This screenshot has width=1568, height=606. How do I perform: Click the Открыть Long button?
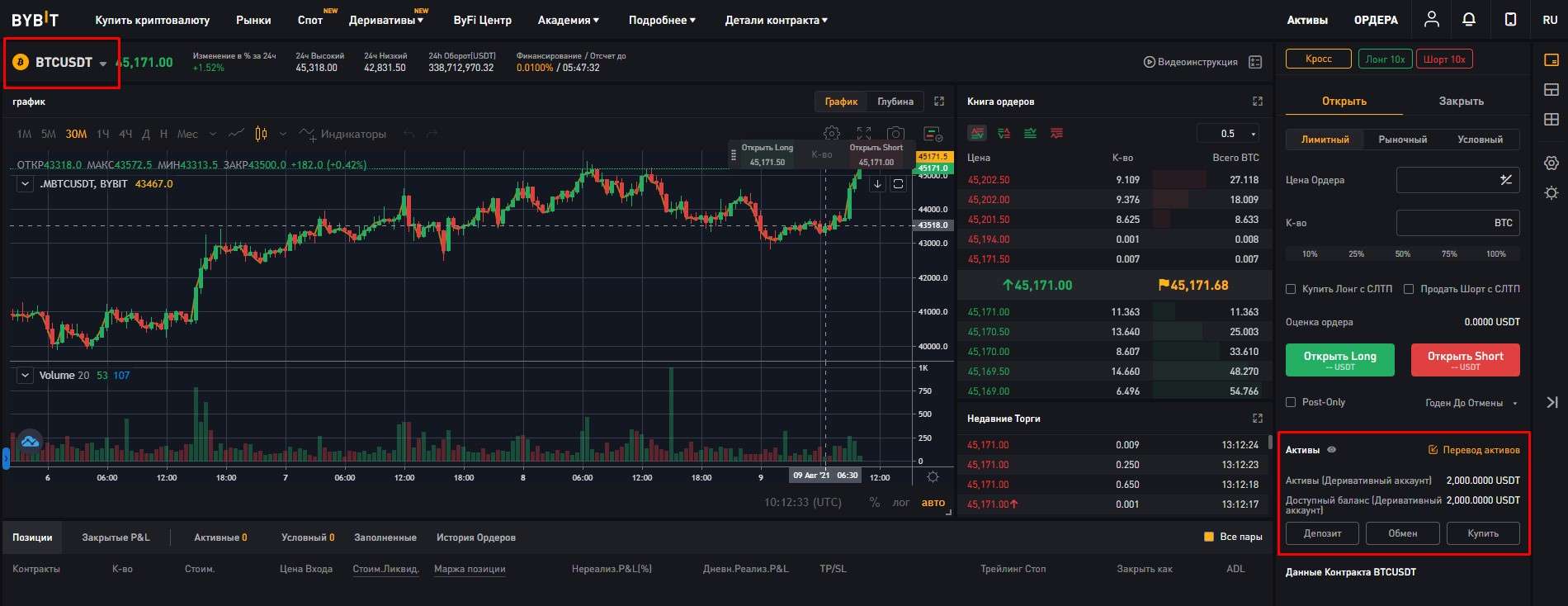click(1339, 360)
